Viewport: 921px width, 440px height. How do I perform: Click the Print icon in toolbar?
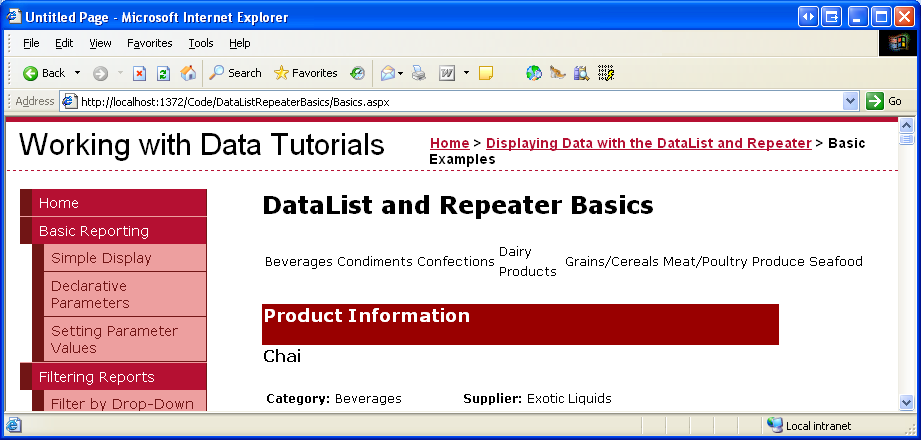[419, 73]
